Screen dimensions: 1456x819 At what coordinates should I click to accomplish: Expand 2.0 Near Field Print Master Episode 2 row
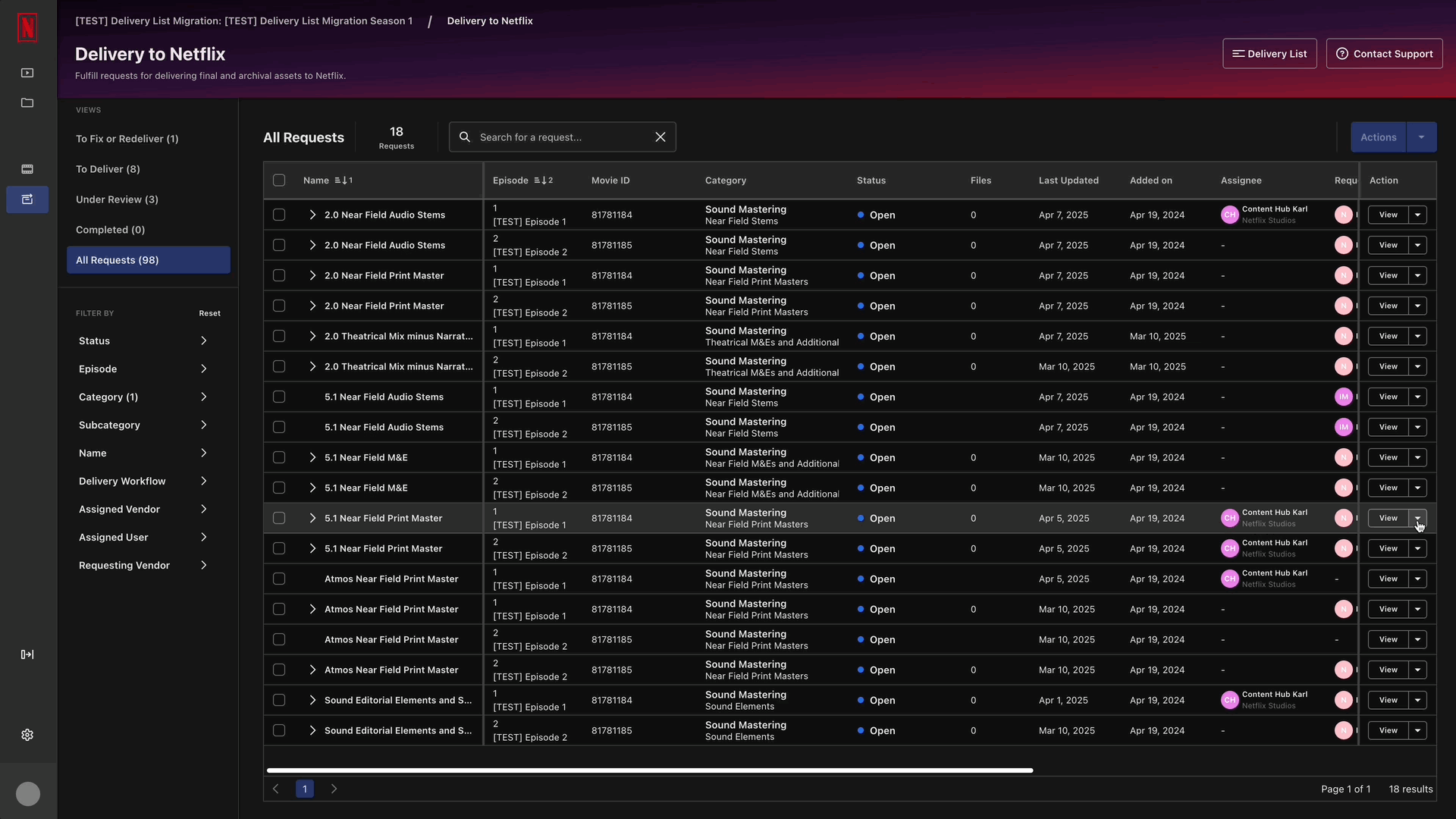click(312, 306)
